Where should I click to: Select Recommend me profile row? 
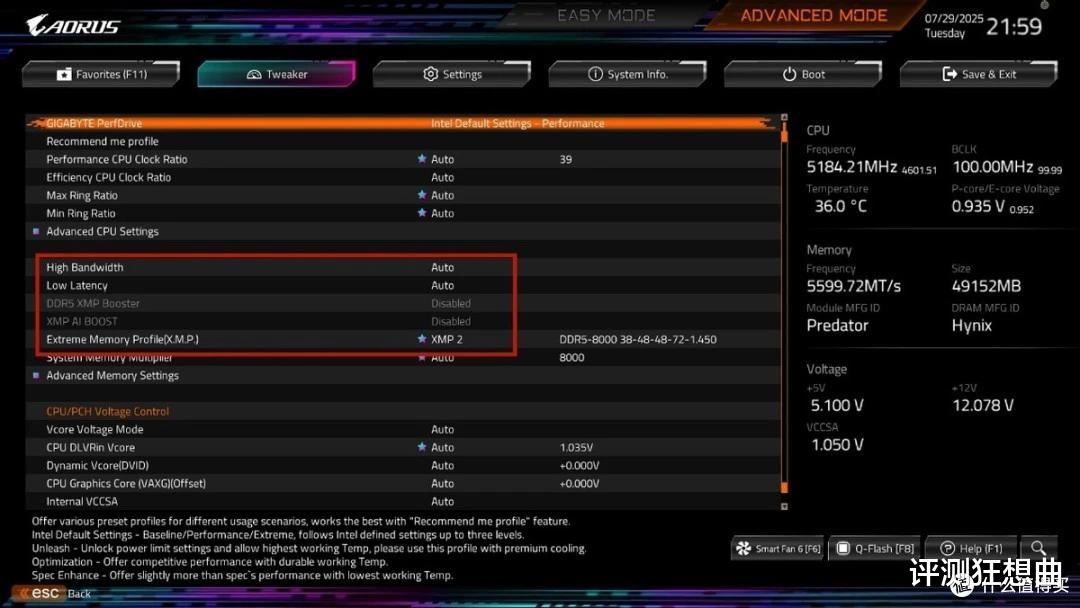(x=403, y=141)
